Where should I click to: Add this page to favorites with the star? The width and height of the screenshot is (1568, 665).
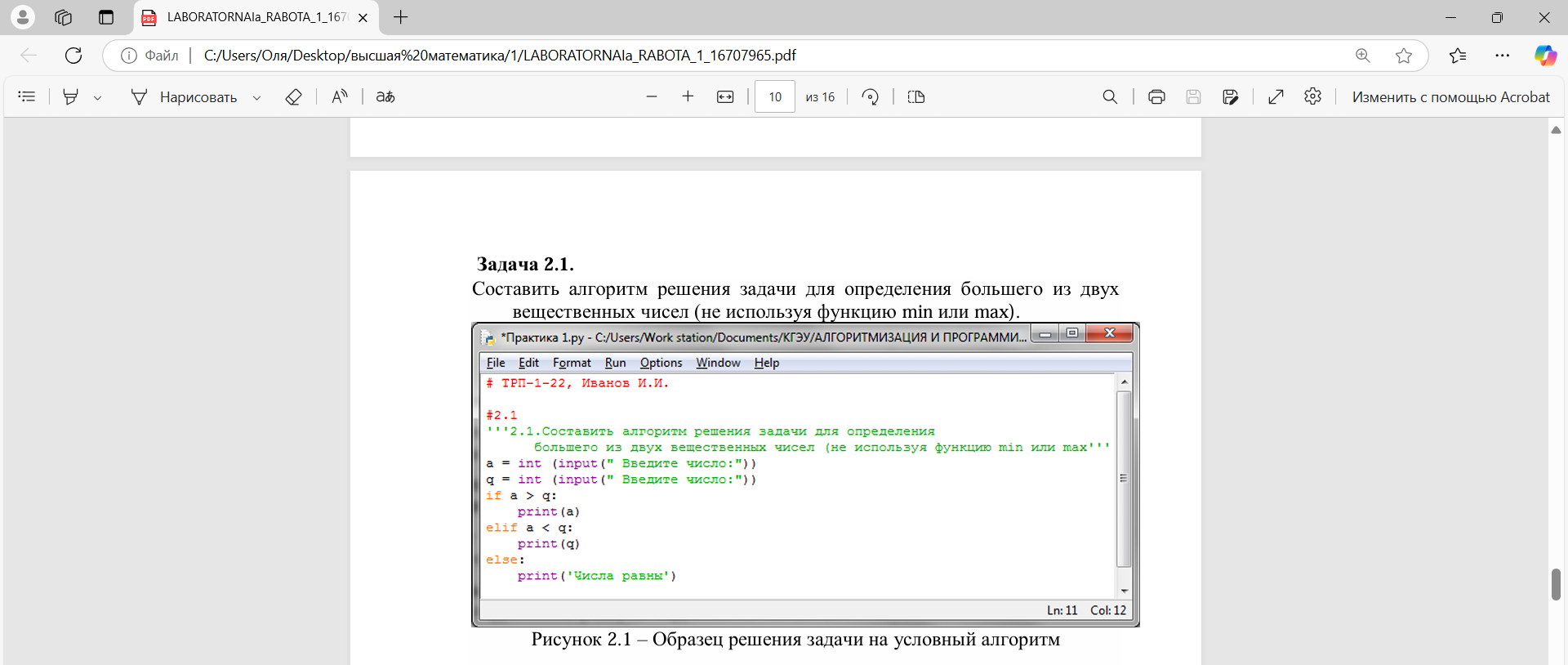tap(1404, 56)
